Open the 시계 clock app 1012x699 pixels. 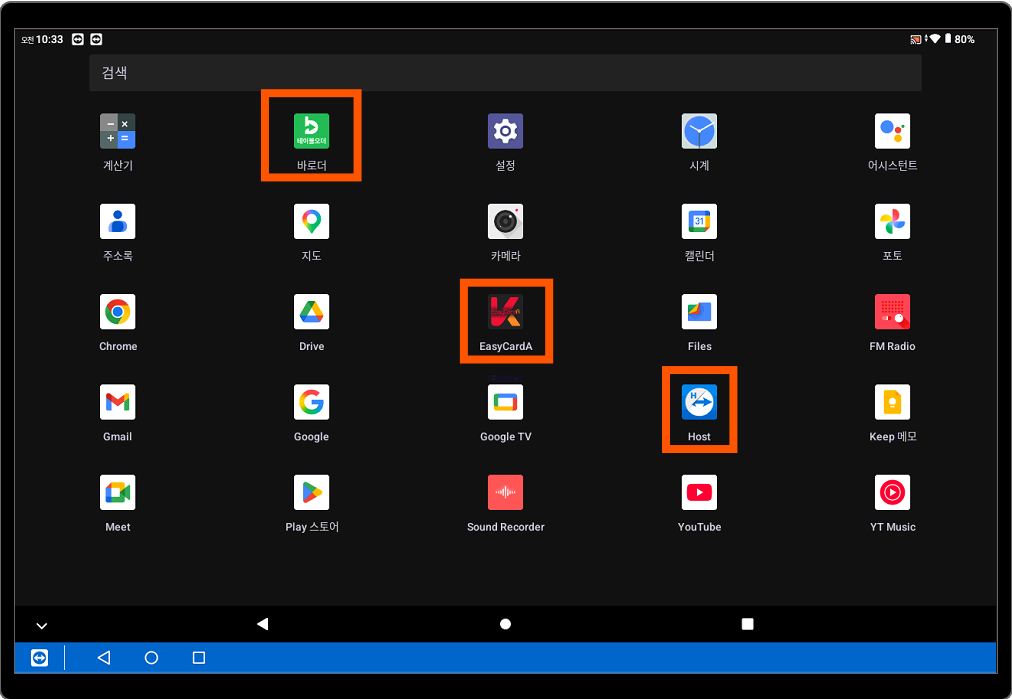tap(699, 131)
